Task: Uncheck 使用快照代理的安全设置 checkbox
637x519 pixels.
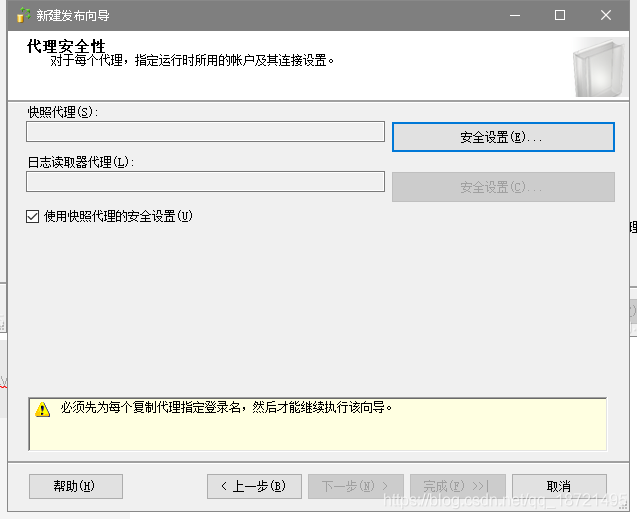Action: point(33,216)
